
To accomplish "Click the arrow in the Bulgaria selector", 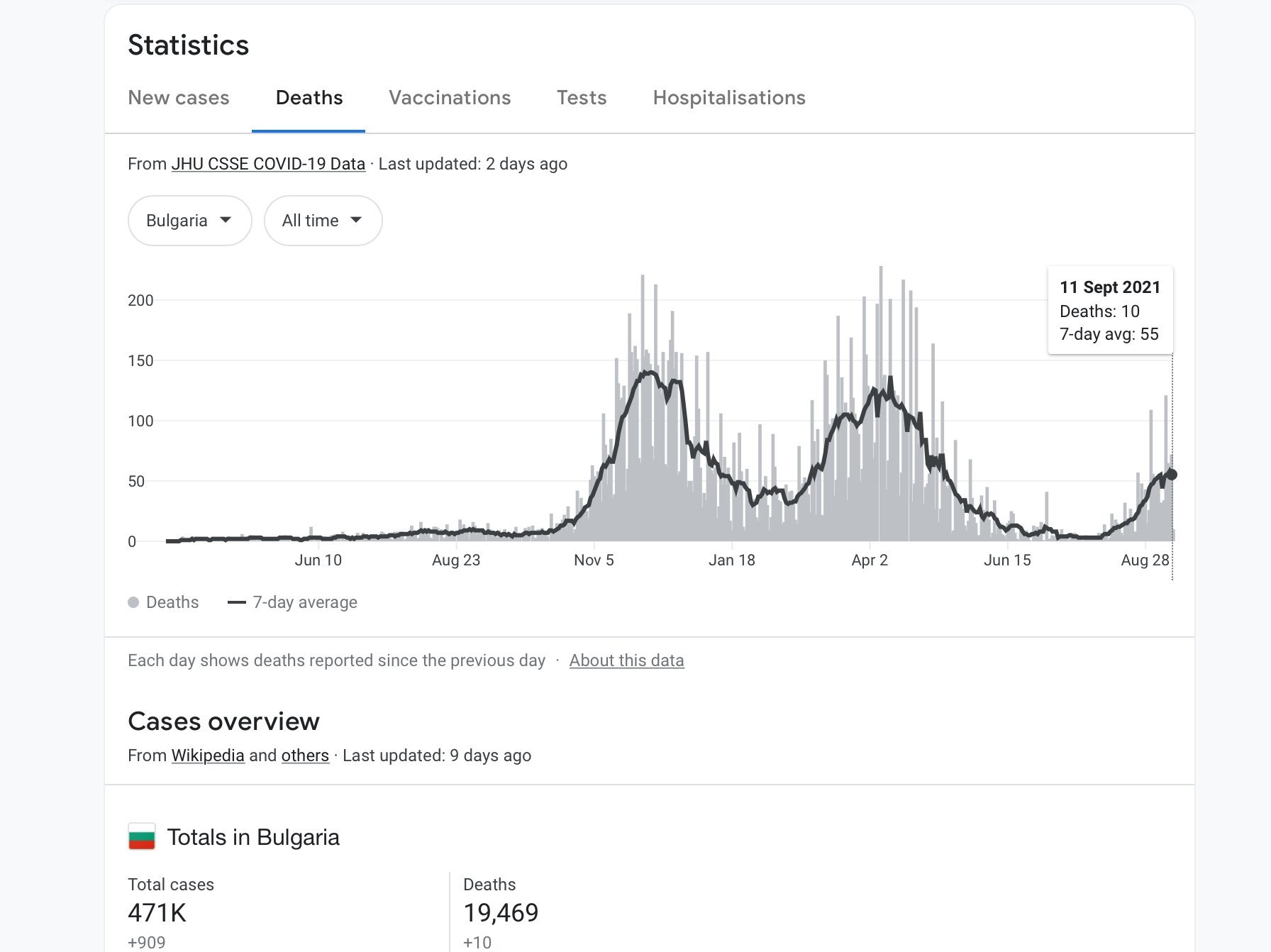I will pyautogui.click(x=226, y=220).
